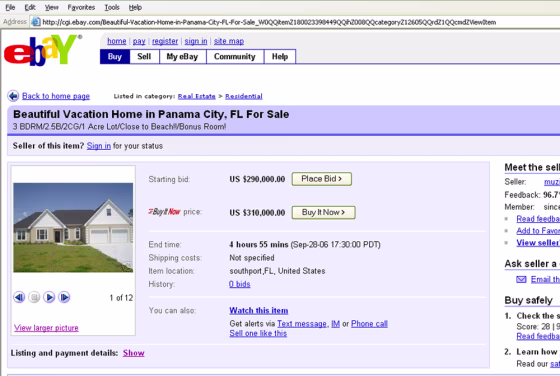Screen dimensions: 560x376
Task: Click the 'US $290,000.00' starting bid amount
Action: tap(257, 179)
